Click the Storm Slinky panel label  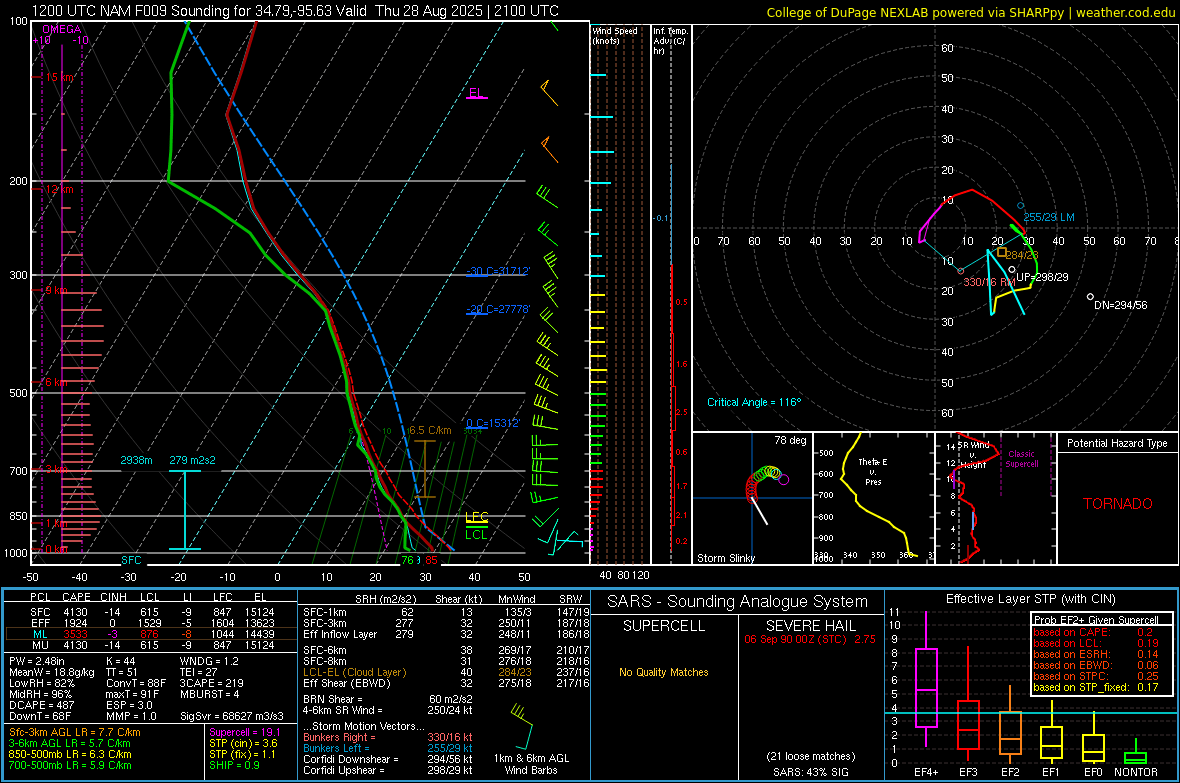(x=725, y=558)
